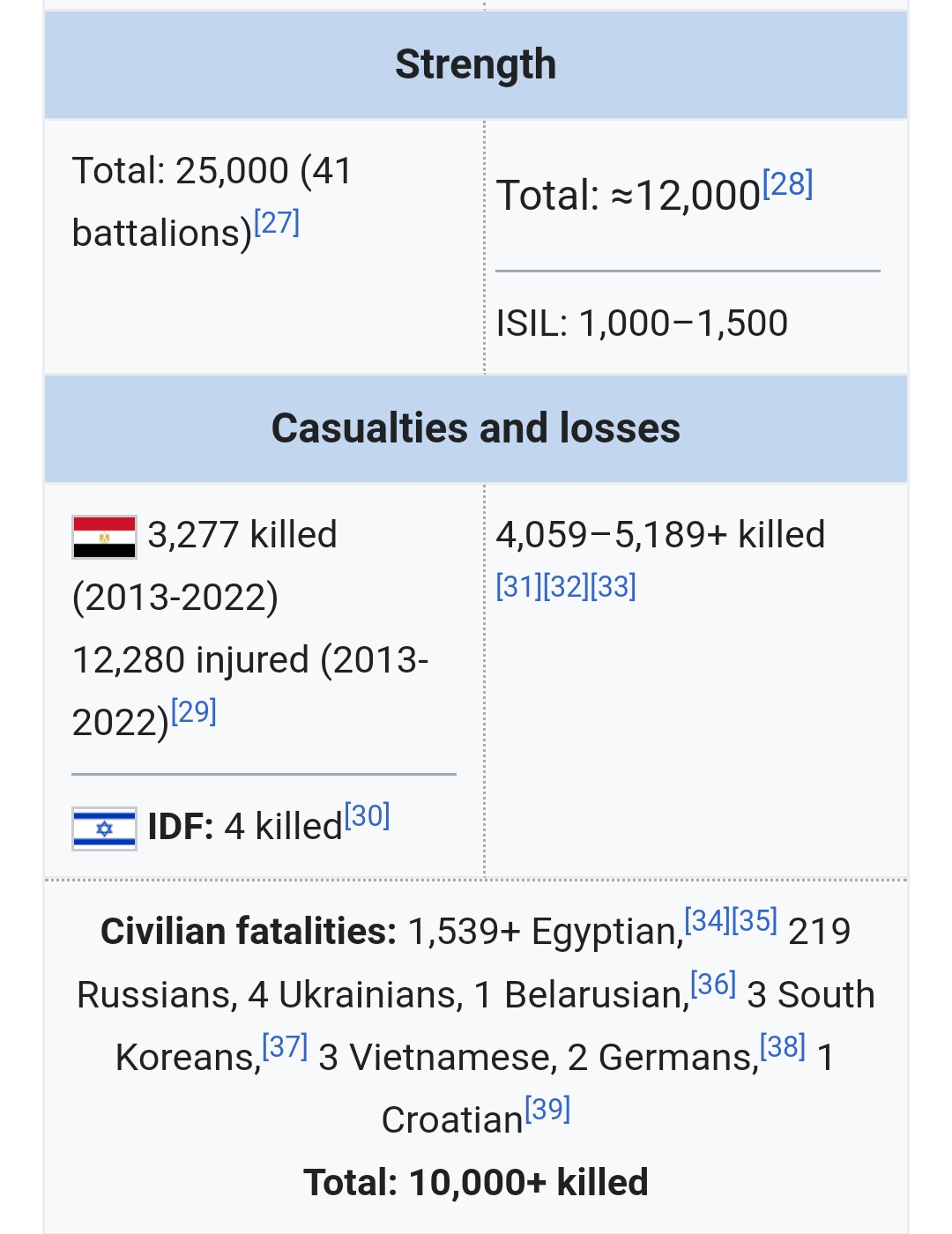Tap the Casualties and losses header
952x1234 pixels.
[476, 428]
